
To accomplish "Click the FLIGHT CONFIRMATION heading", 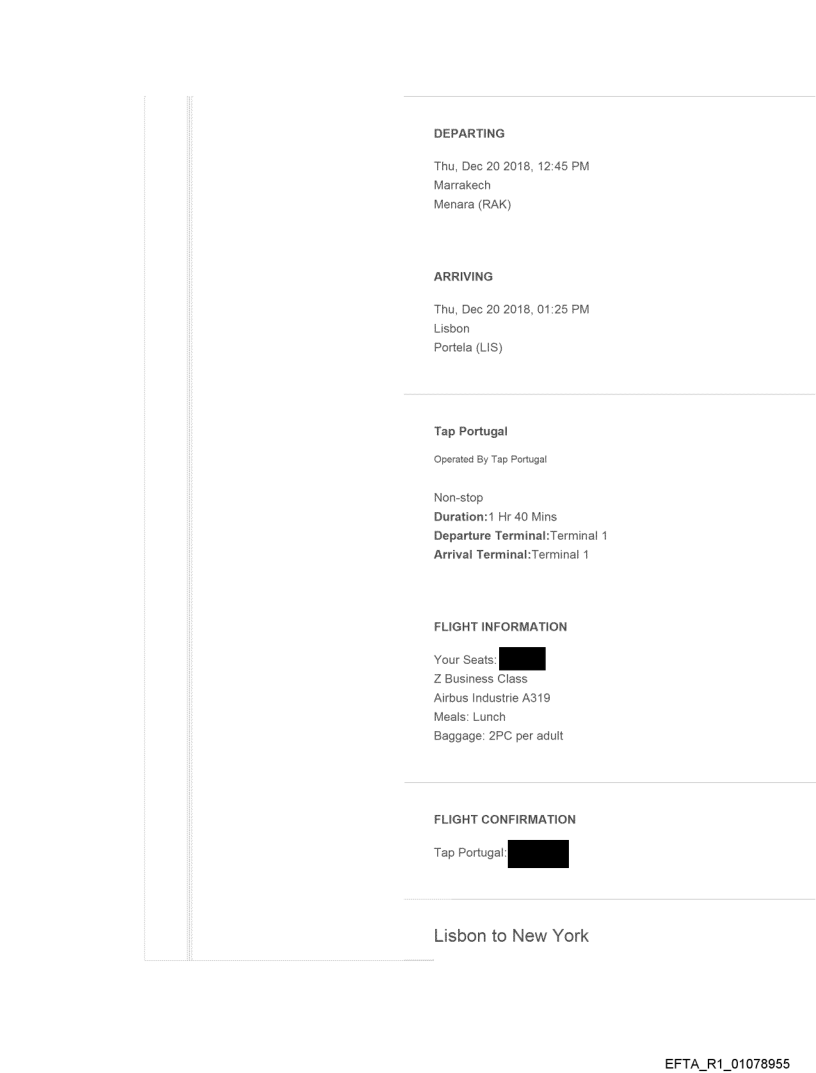I will (504, 819).
